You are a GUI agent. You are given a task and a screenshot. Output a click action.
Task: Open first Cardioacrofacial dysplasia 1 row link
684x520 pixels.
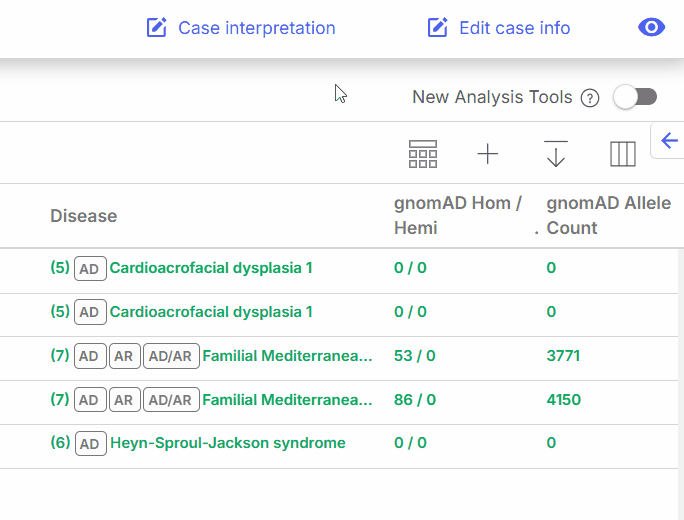coord(211,268)
